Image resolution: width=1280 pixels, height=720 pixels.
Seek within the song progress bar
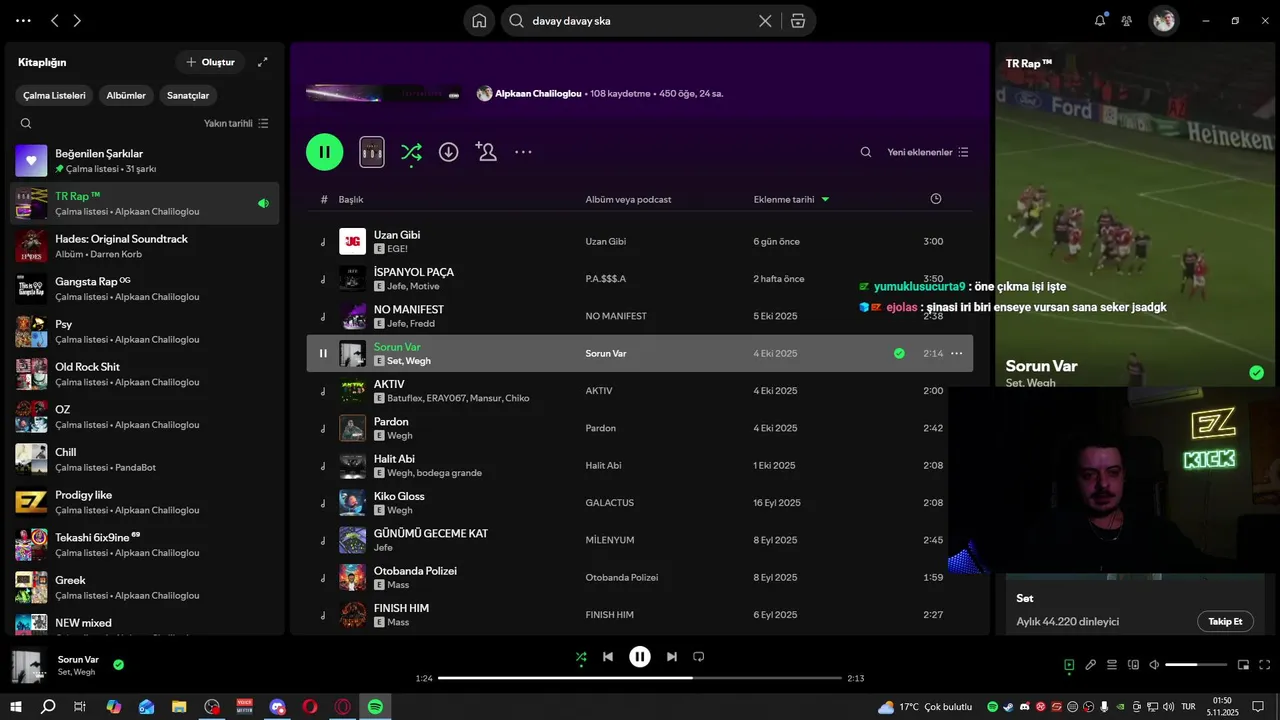pos(640,678)
